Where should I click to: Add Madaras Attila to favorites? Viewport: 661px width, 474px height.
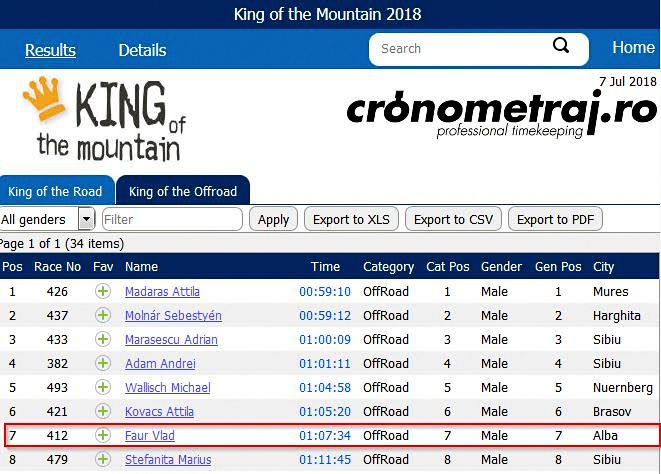103,291
